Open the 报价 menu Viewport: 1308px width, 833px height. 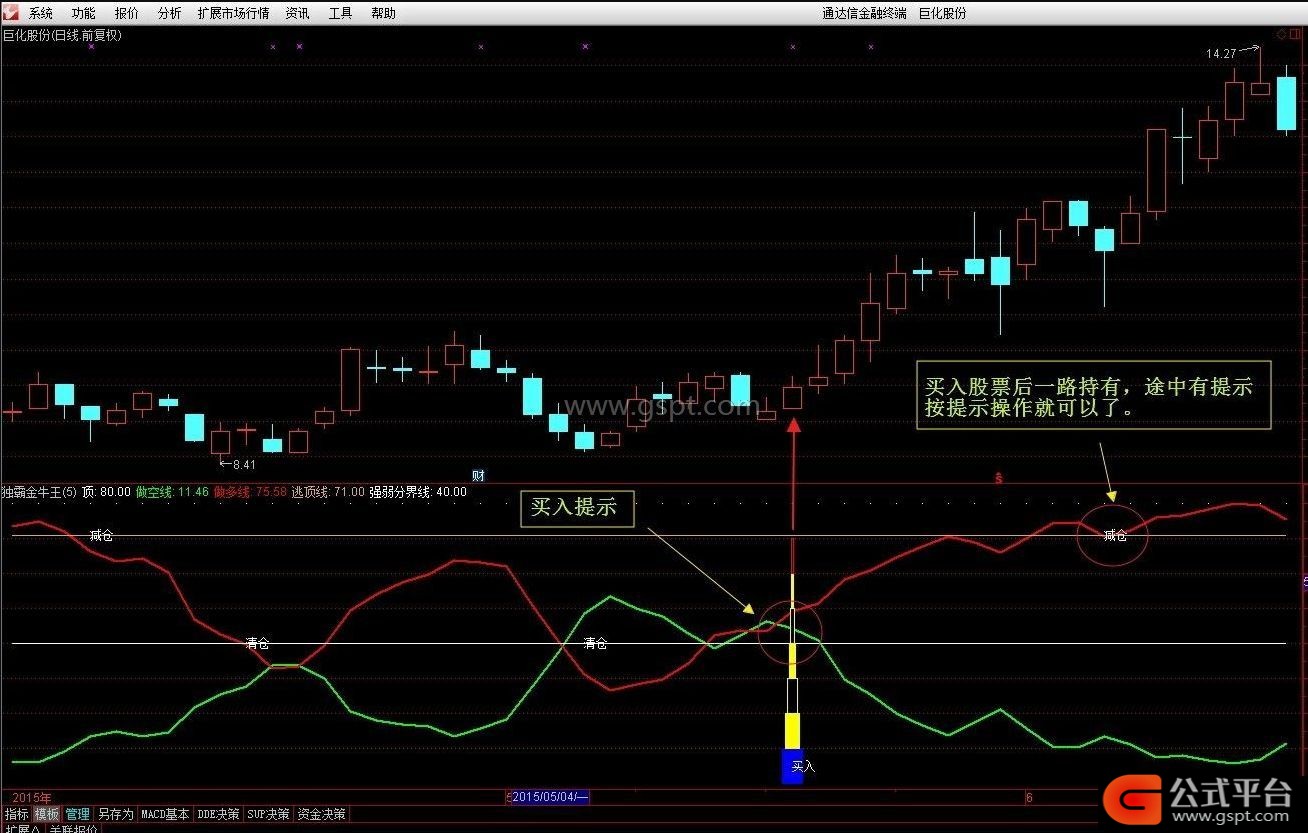pos(127,13)
